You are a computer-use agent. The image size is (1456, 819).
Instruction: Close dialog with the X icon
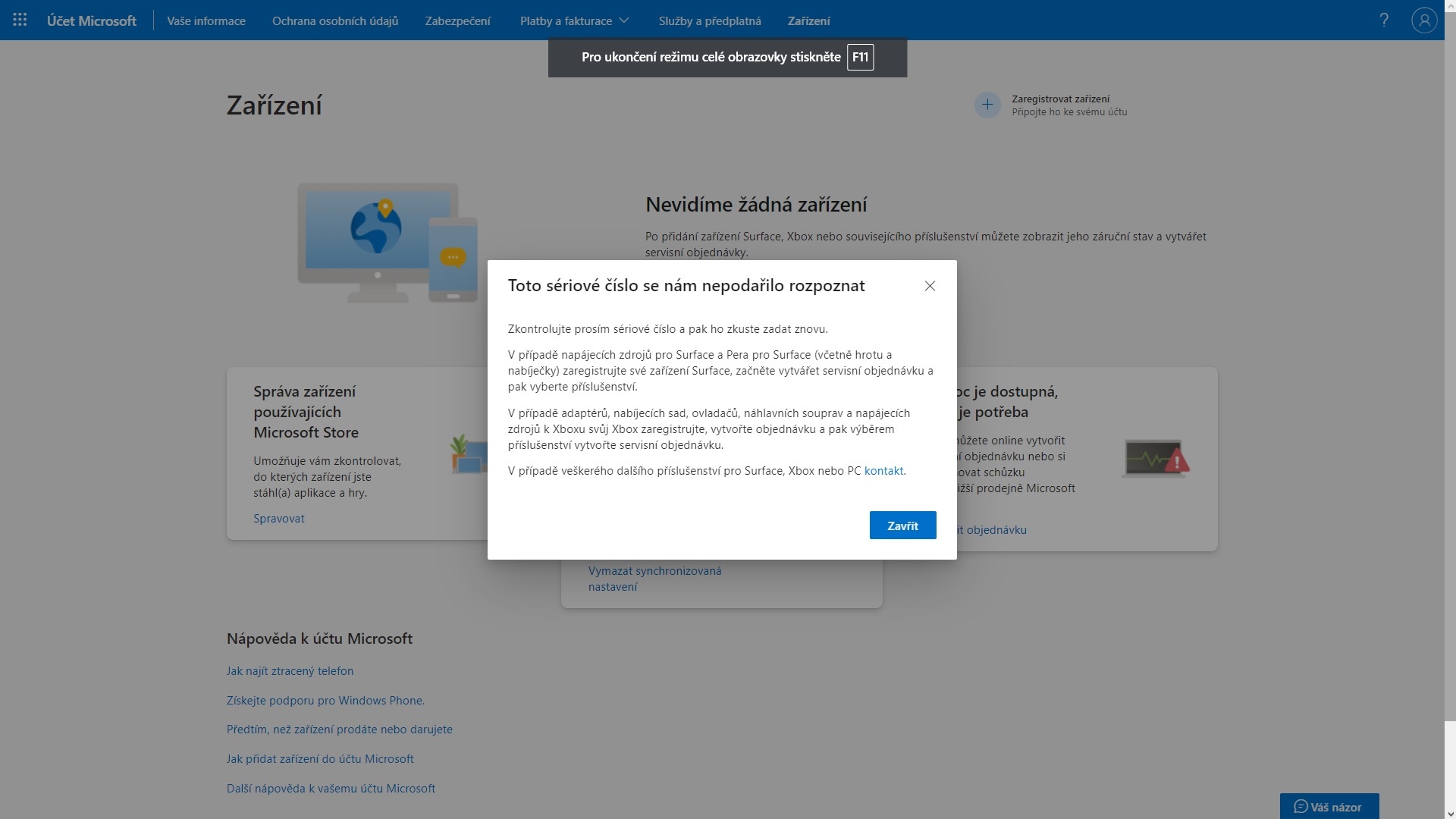coord(930,286)
